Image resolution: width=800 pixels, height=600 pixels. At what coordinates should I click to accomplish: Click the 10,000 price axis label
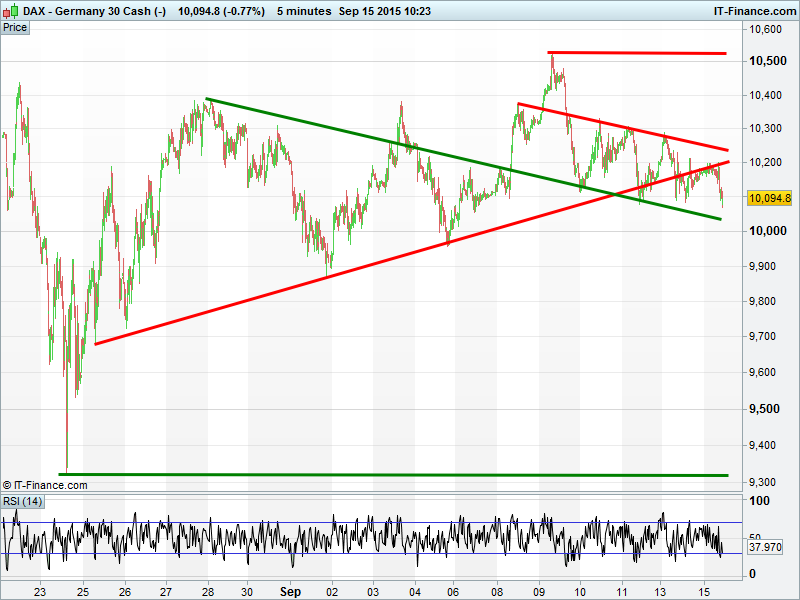pyautogui.click(x=767, y=231)
